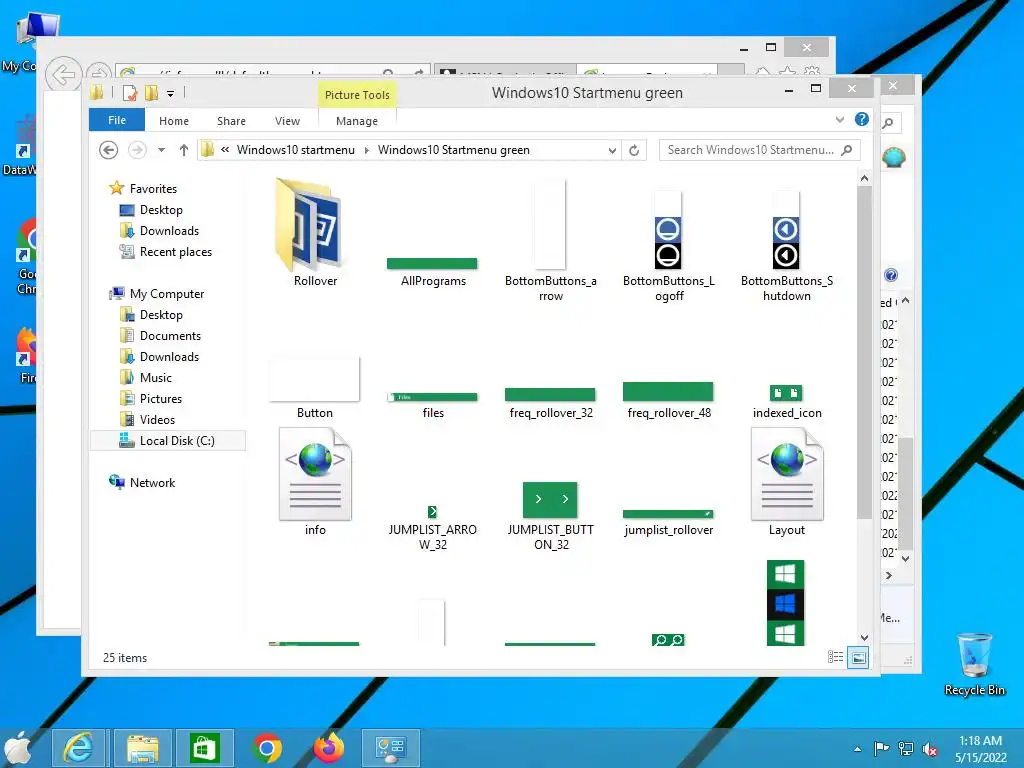Open the Store app from taskbar
The height and width of the screenshot is (768, 1024).
pyautogui.click(x=203, y=748)
